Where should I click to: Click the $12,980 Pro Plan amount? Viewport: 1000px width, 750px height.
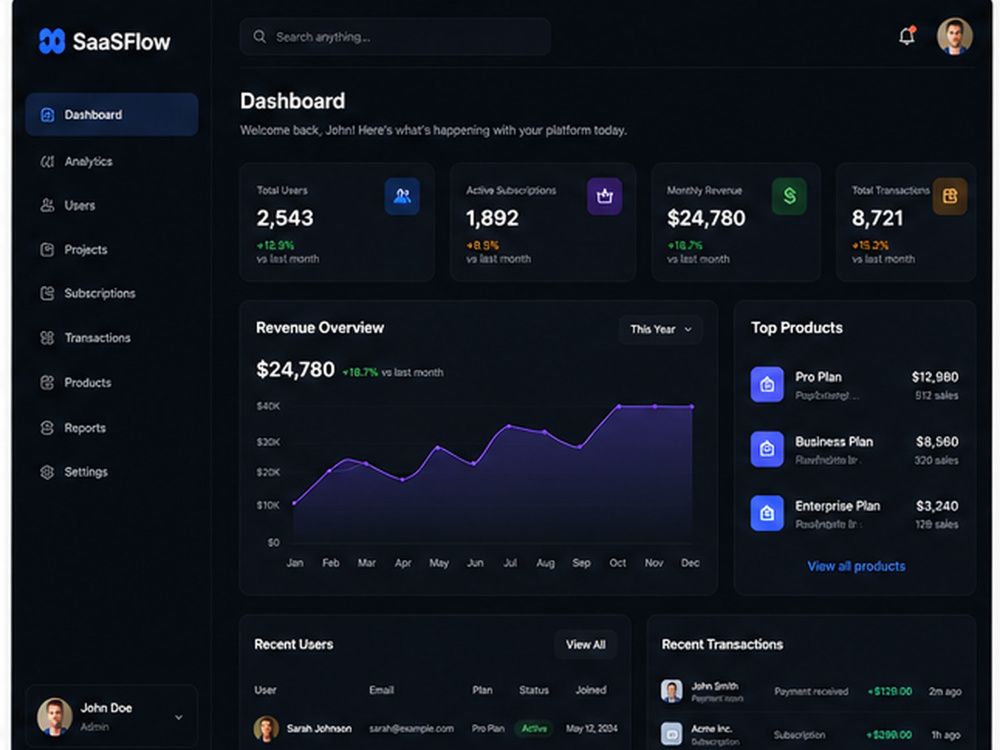click(x=935, y=377)
